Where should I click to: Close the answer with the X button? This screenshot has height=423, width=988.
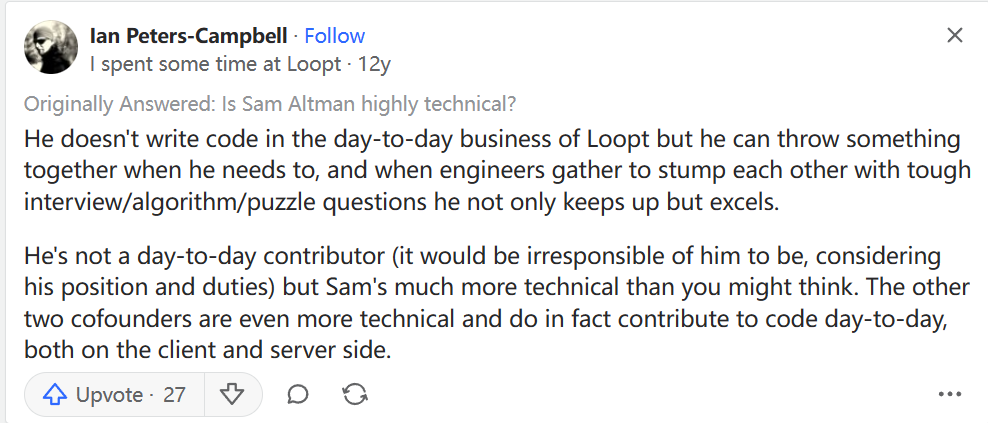955,36
